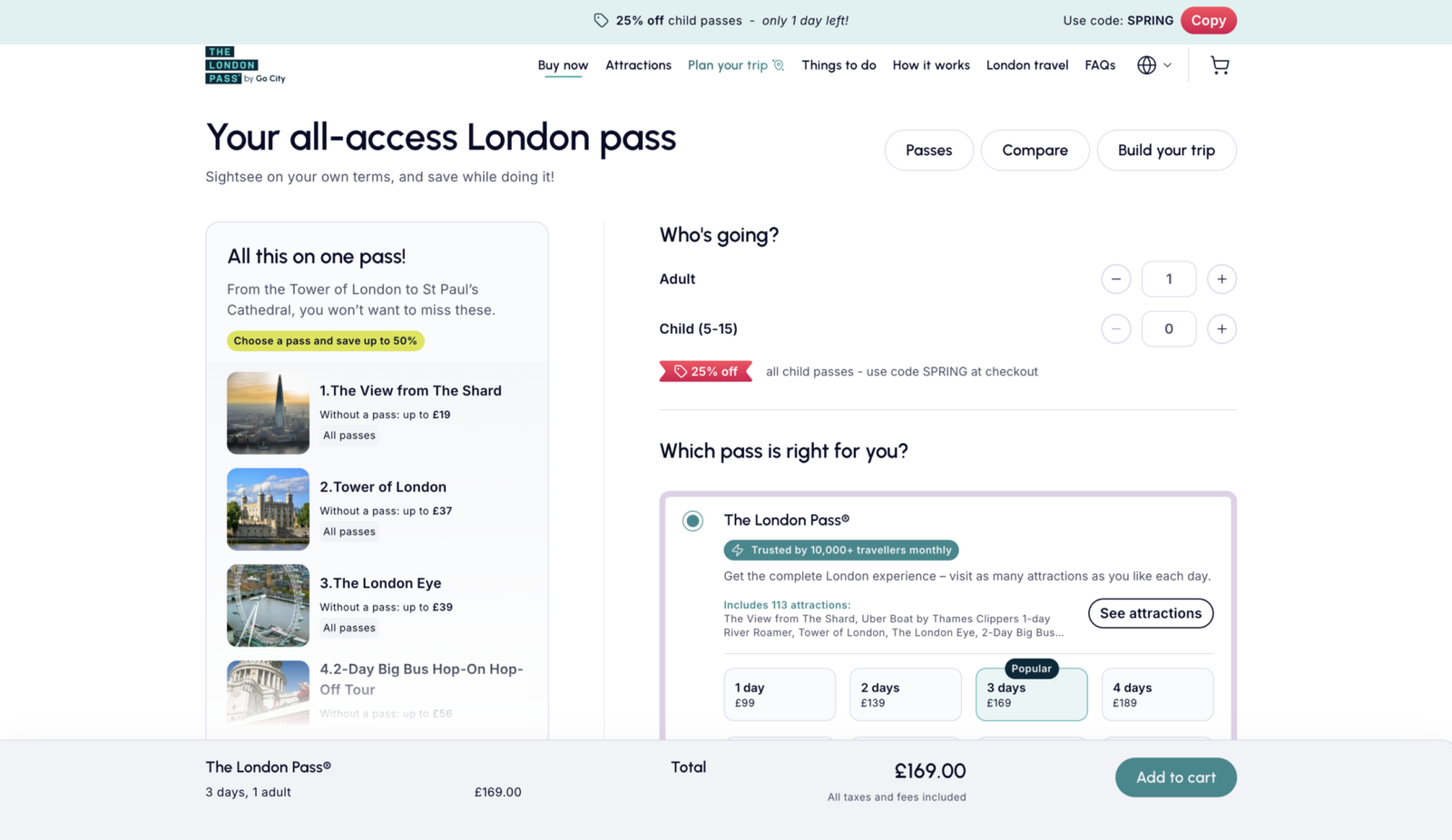
Task: Click the See attractions button
Action: tap(1150, 613)
